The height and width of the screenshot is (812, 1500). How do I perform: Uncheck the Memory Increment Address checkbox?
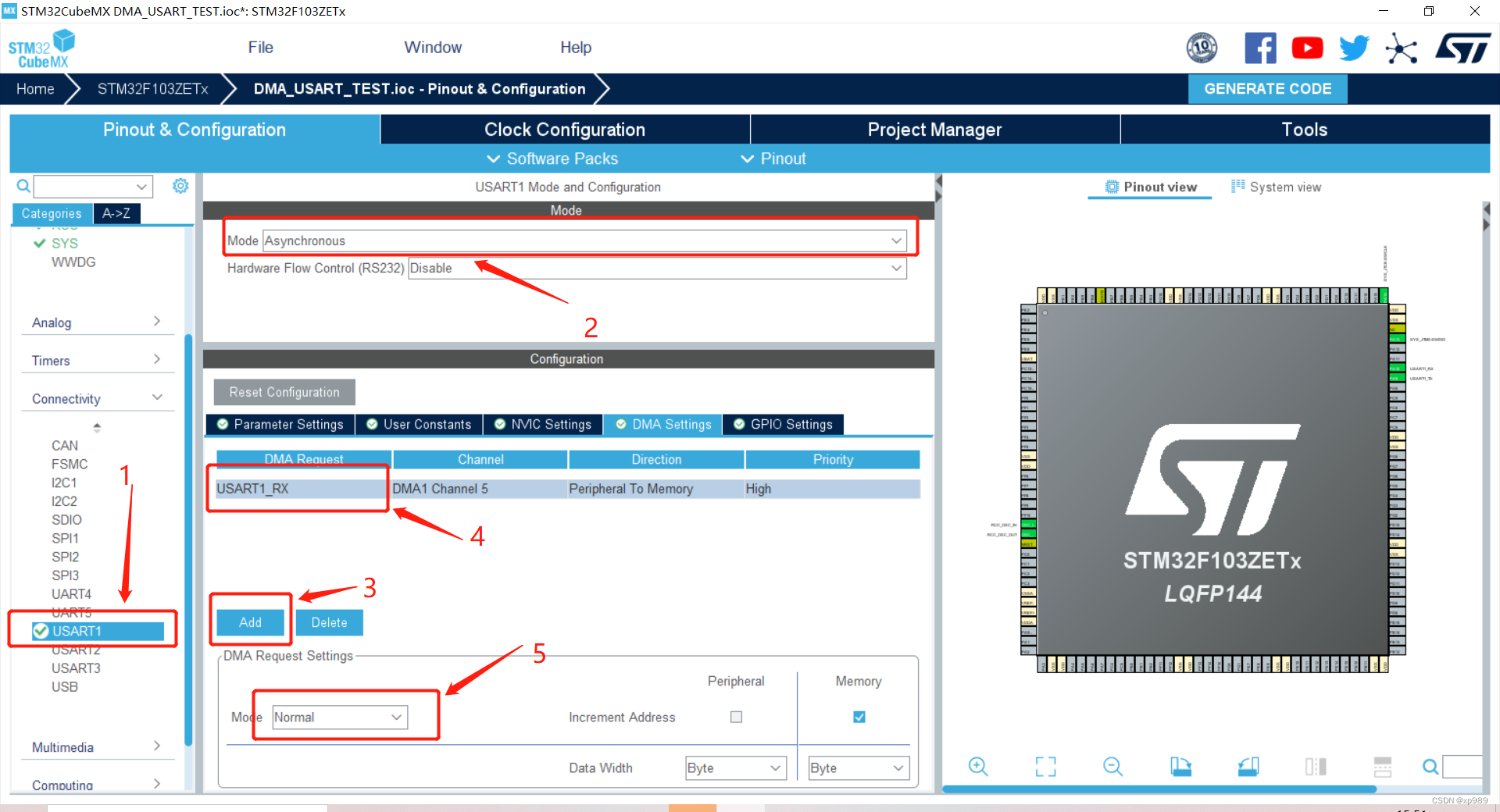(858, 717)
